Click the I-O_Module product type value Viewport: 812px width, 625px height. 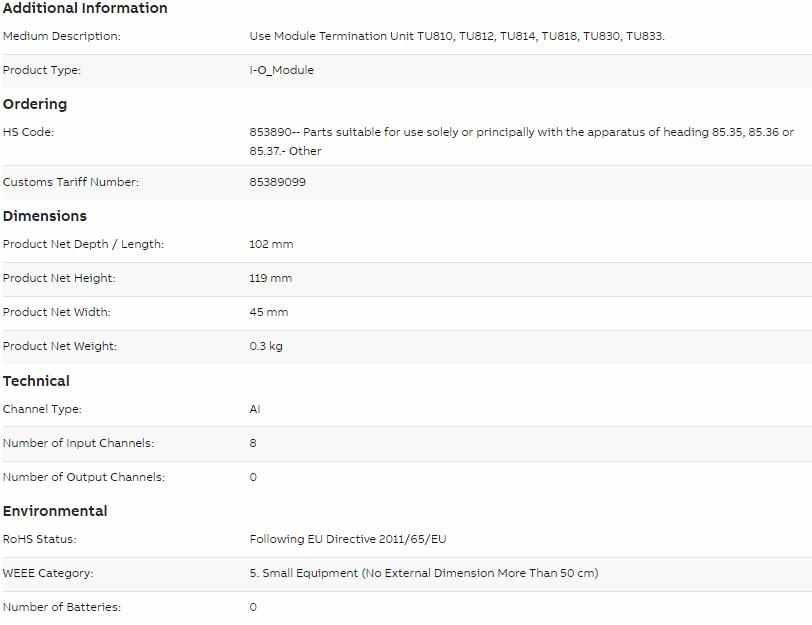(x=282, y=70)
